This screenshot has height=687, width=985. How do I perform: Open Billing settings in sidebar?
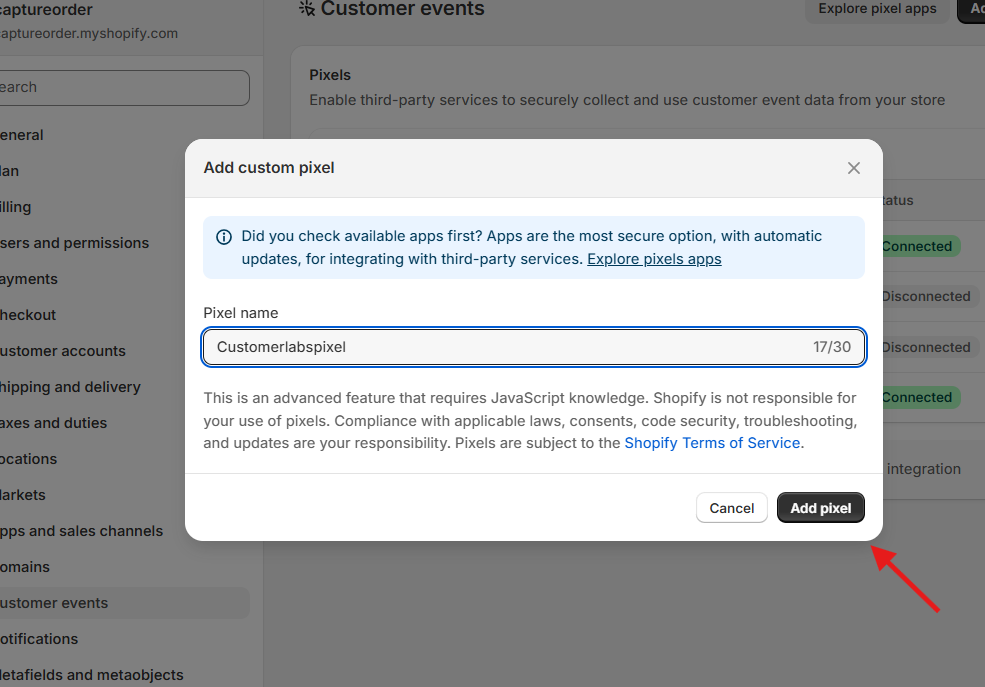[16, 207]
